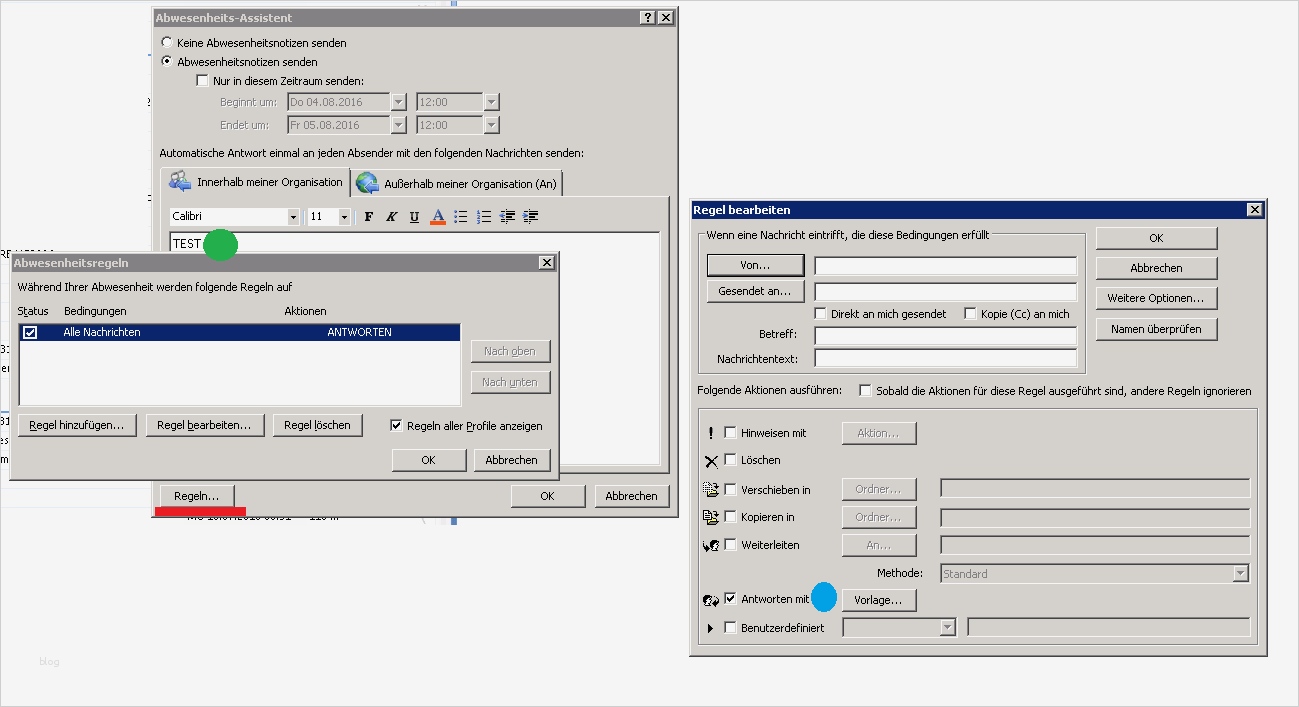Open the 'Beginnt um' date dropdown
Image resolution: width=1299 pixels, height=707 pixels.
398,101
